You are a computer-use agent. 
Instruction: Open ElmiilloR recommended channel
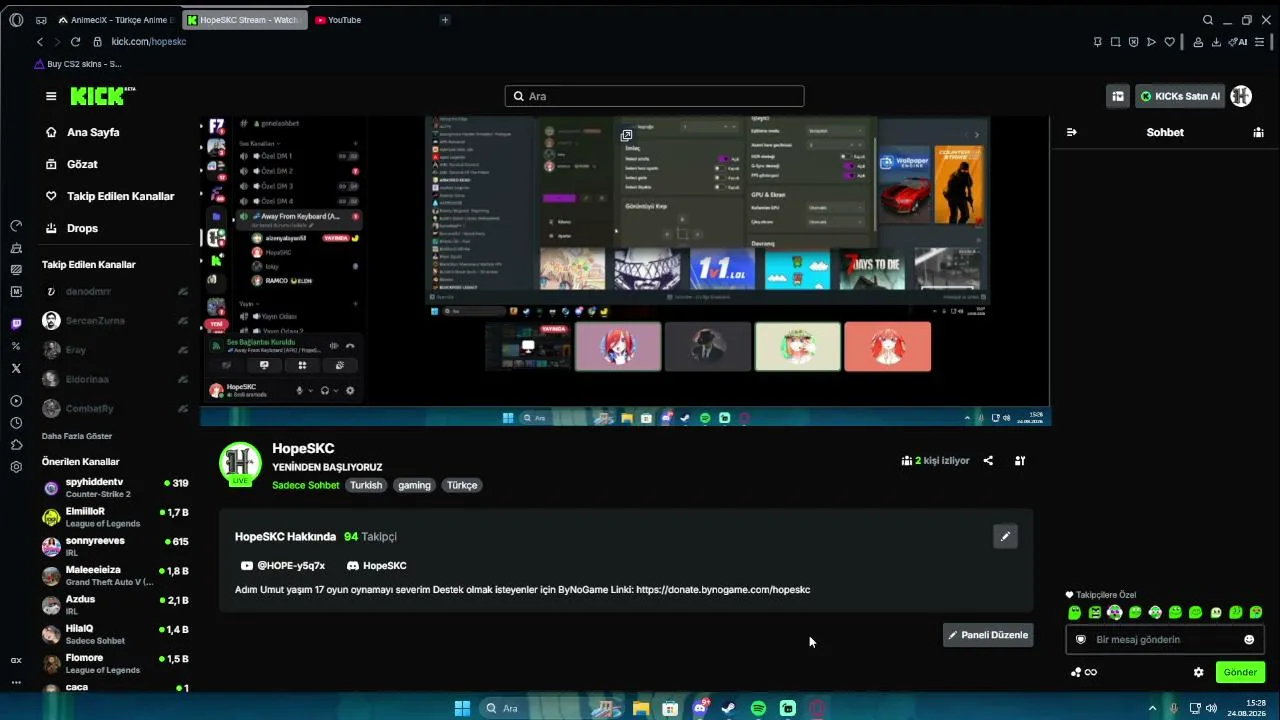(115, 517)
